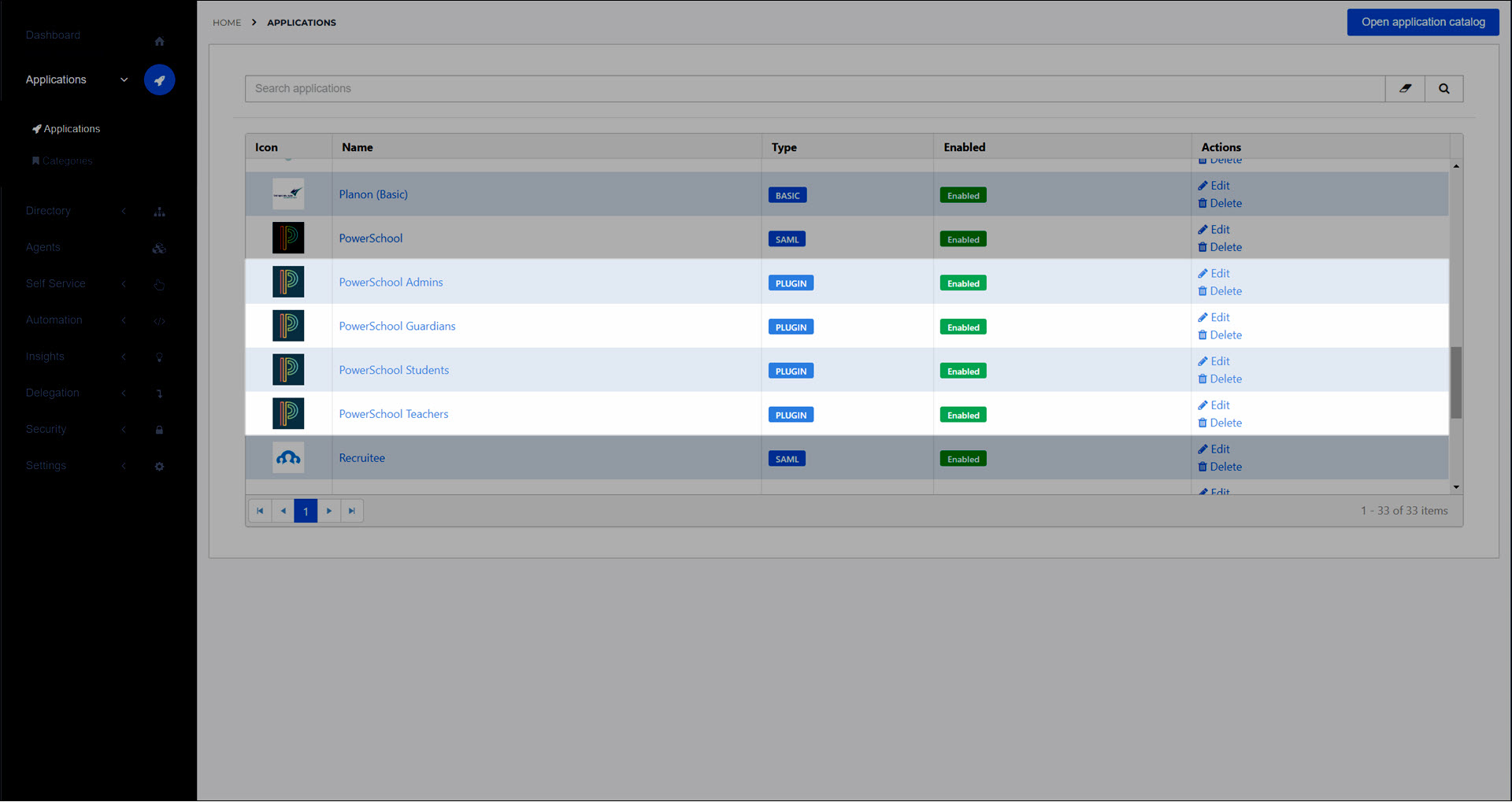The height and width of the screenshot is (802, 1512).
Task: Edit the Planon (Basic) application
Action: click(1214, 186)
